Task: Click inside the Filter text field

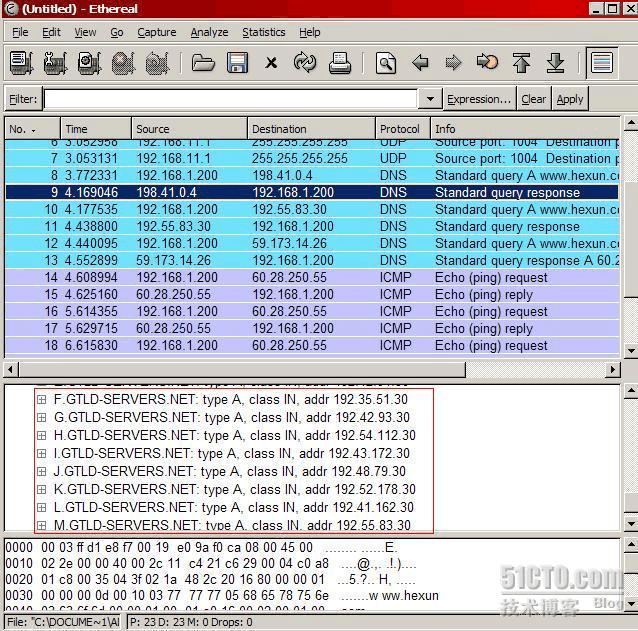Action: click(230, 99)
